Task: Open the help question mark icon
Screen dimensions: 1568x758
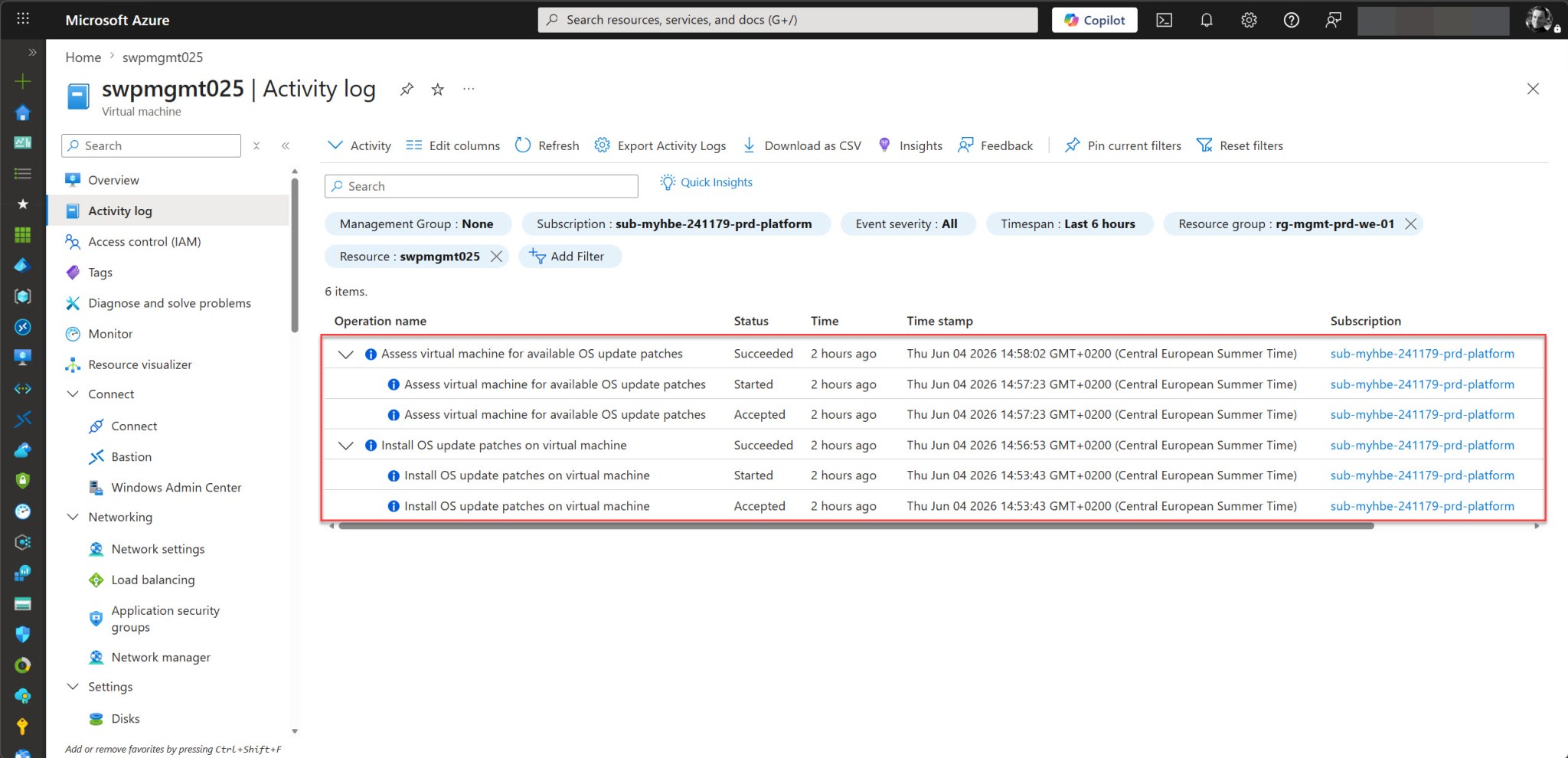Action: pyautogui.click(x=1291, y=20)
